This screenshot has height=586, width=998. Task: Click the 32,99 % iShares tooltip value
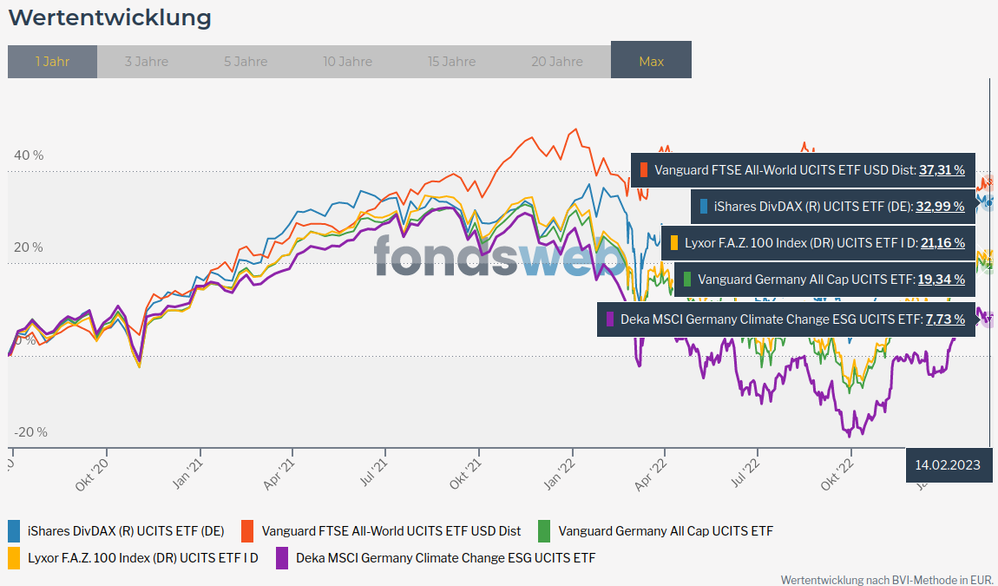941,206
